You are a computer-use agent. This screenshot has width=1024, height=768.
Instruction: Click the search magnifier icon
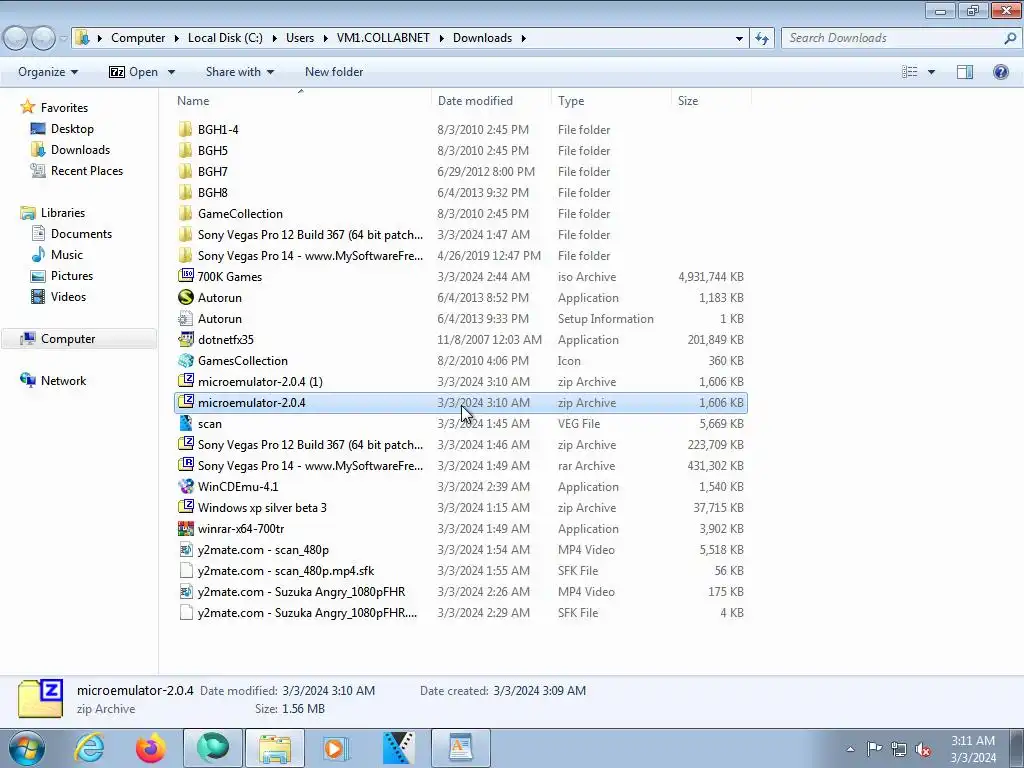coord(1010,38)
